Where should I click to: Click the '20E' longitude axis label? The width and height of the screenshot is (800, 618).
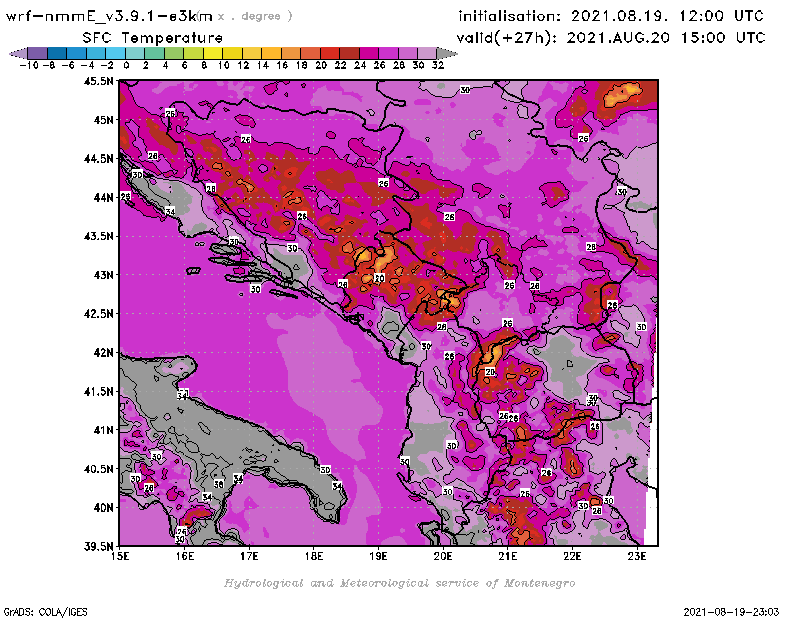443,556
